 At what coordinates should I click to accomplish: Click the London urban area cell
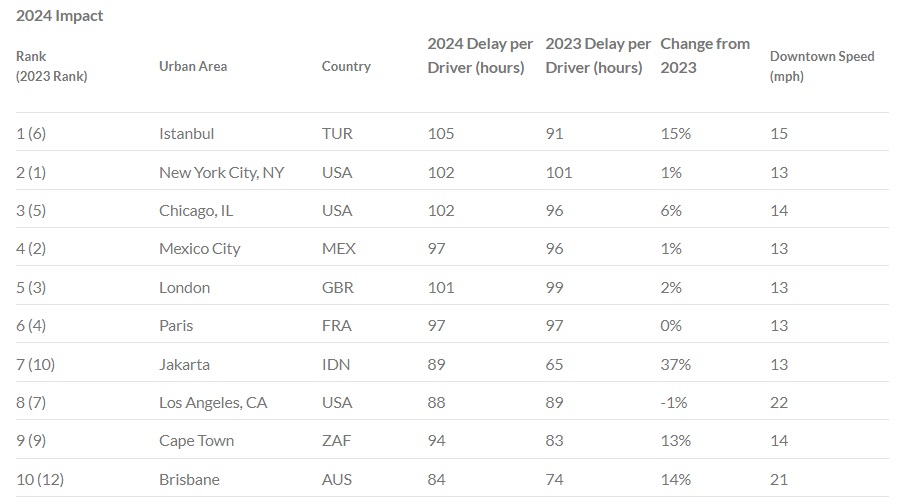point(185,288)
